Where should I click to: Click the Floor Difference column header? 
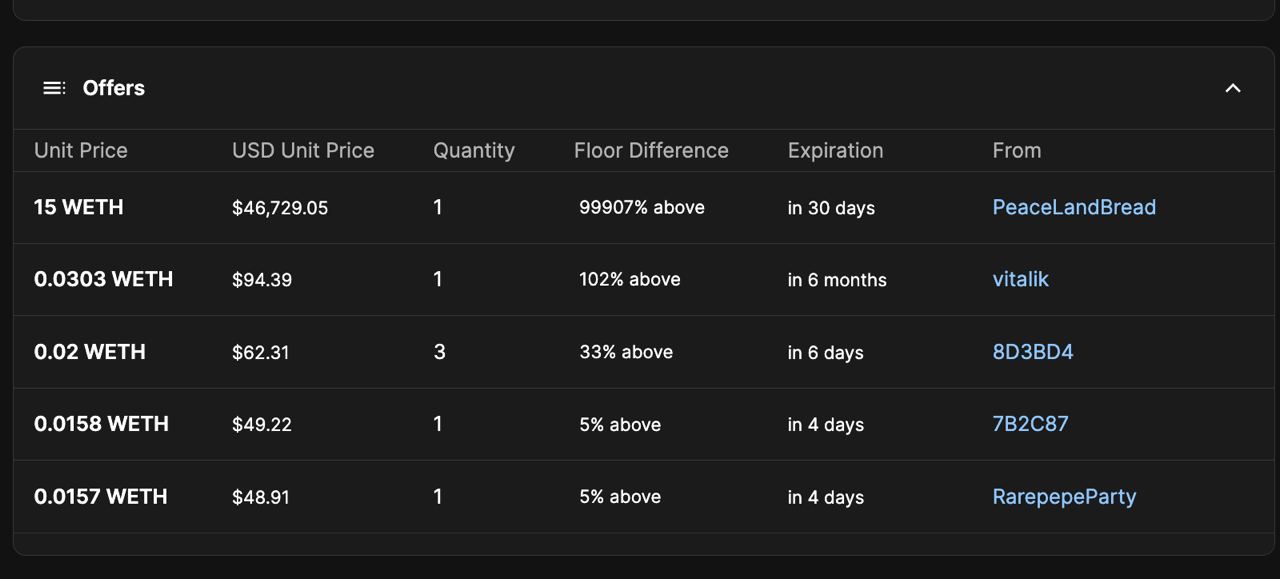[651, 151]
